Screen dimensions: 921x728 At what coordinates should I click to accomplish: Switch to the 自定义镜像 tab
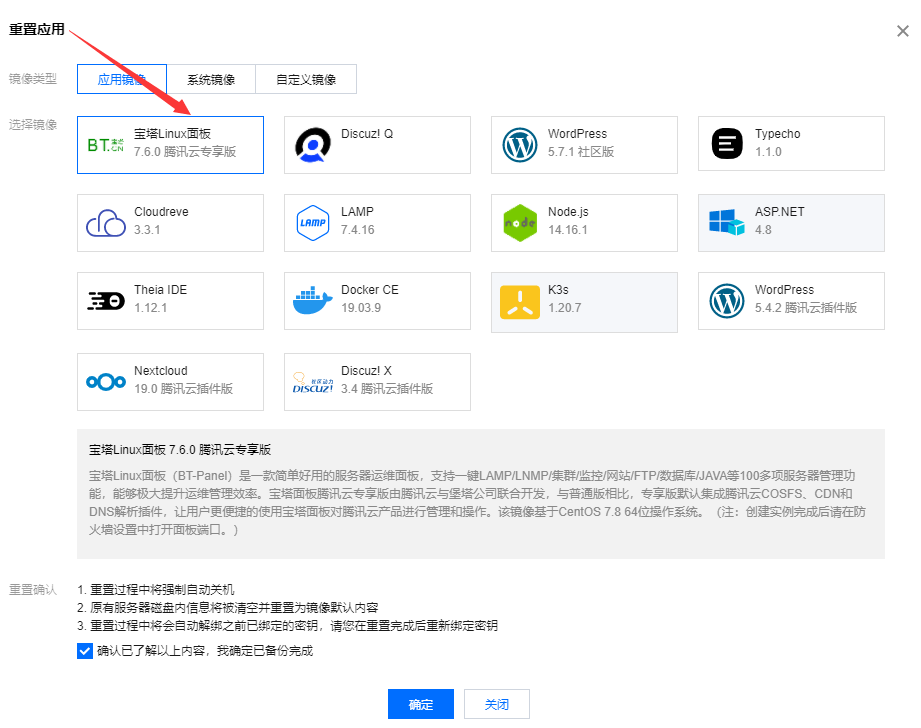pos(306,79)
